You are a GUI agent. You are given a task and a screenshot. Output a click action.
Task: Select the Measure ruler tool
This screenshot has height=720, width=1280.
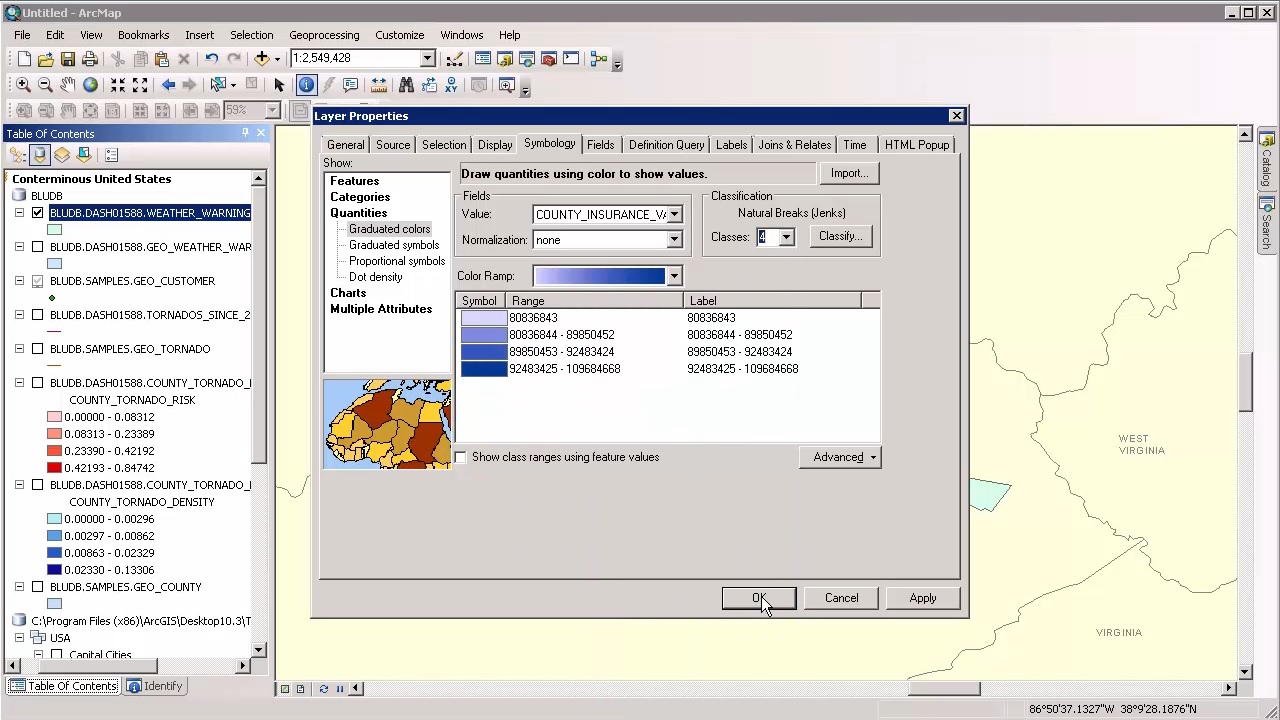tap(379, 85)
